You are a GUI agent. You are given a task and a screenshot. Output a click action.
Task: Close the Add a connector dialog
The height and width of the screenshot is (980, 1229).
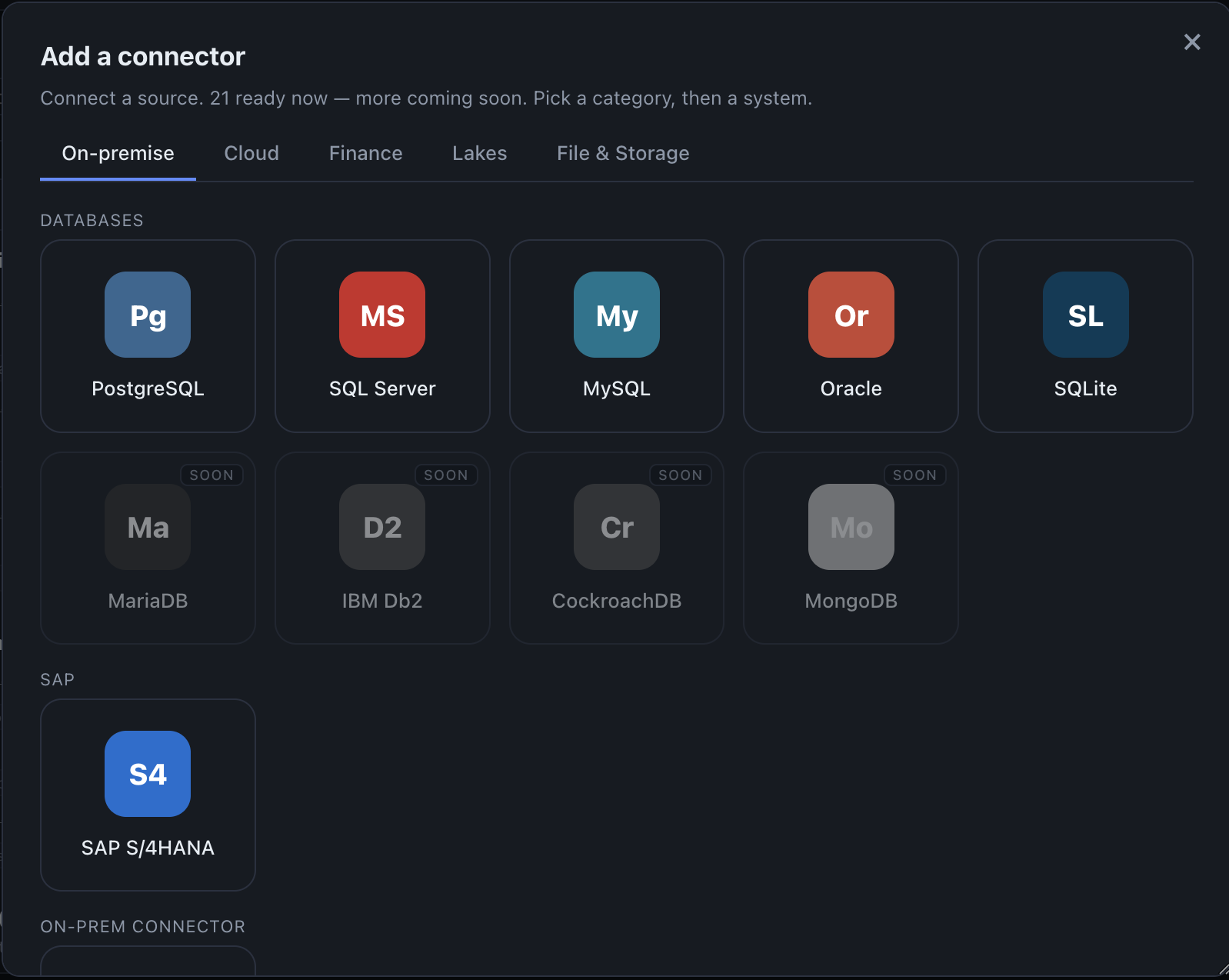(x=1192, y=42)
